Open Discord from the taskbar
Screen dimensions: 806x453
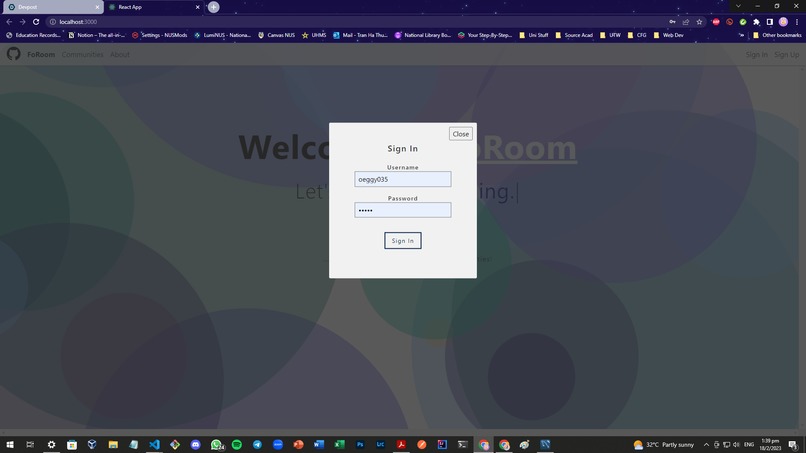pyautogui.click(x=195, y=444)
